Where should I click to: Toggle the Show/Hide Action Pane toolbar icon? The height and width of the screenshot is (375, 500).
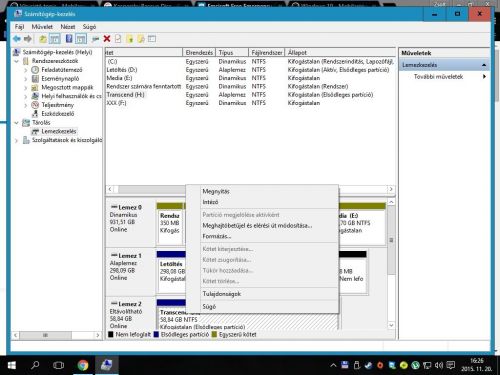click(x=81, y=39)
